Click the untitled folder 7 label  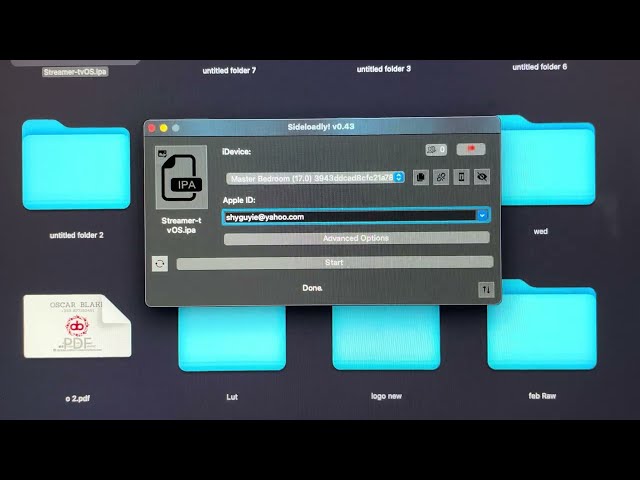pos(229,71)
